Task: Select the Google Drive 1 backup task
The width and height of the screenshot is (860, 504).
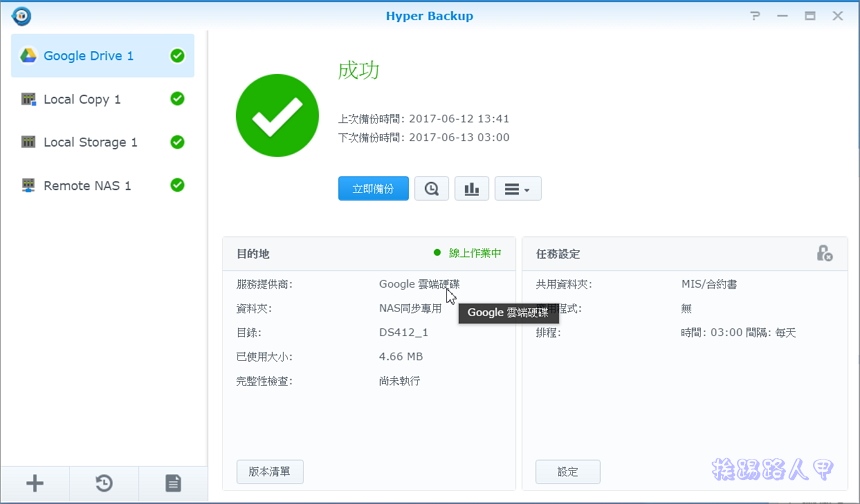Action: click(103, 55)
